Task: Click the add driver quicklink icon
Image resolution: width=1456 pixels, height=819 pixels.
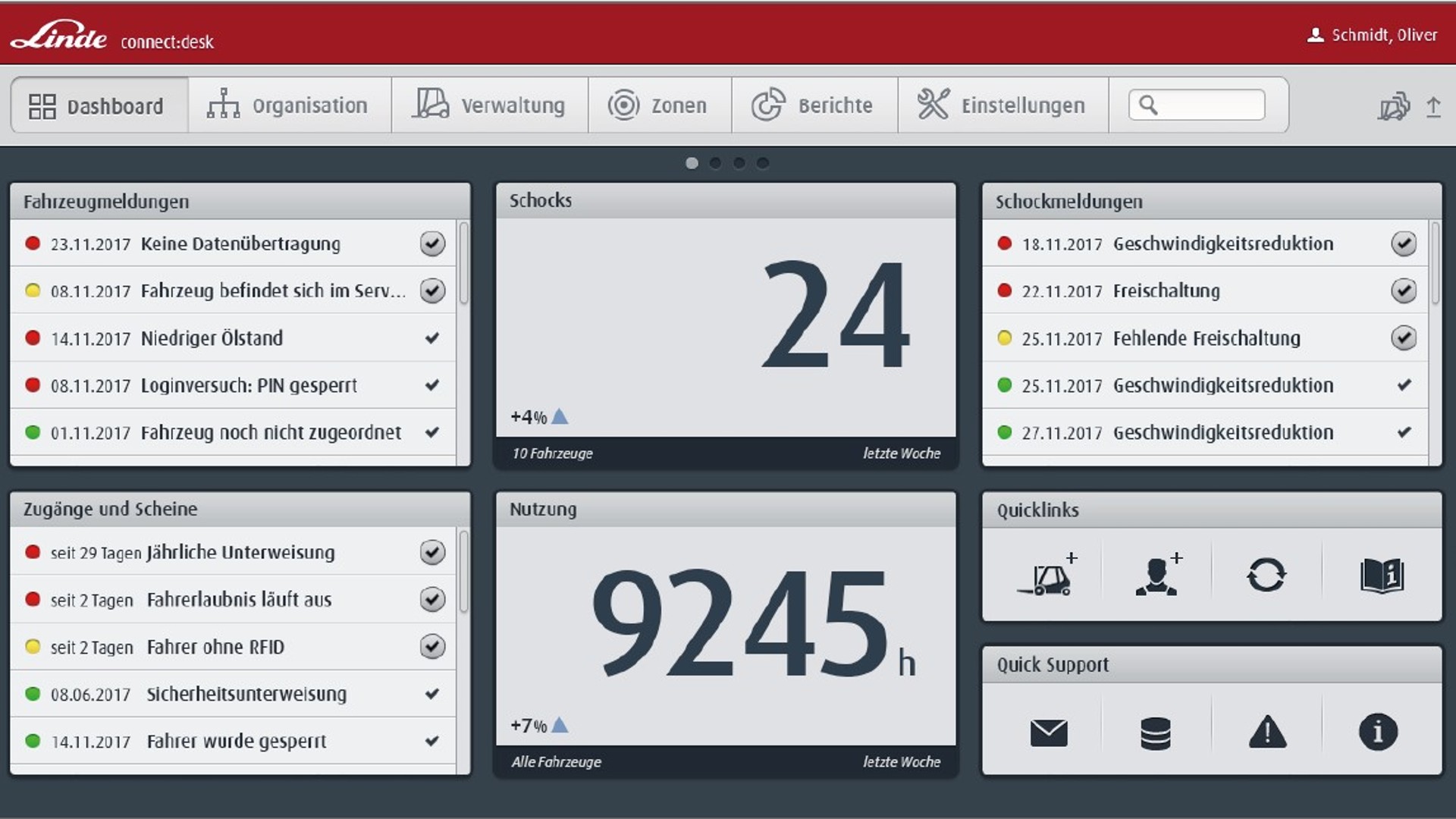Action: (1156, 575)
